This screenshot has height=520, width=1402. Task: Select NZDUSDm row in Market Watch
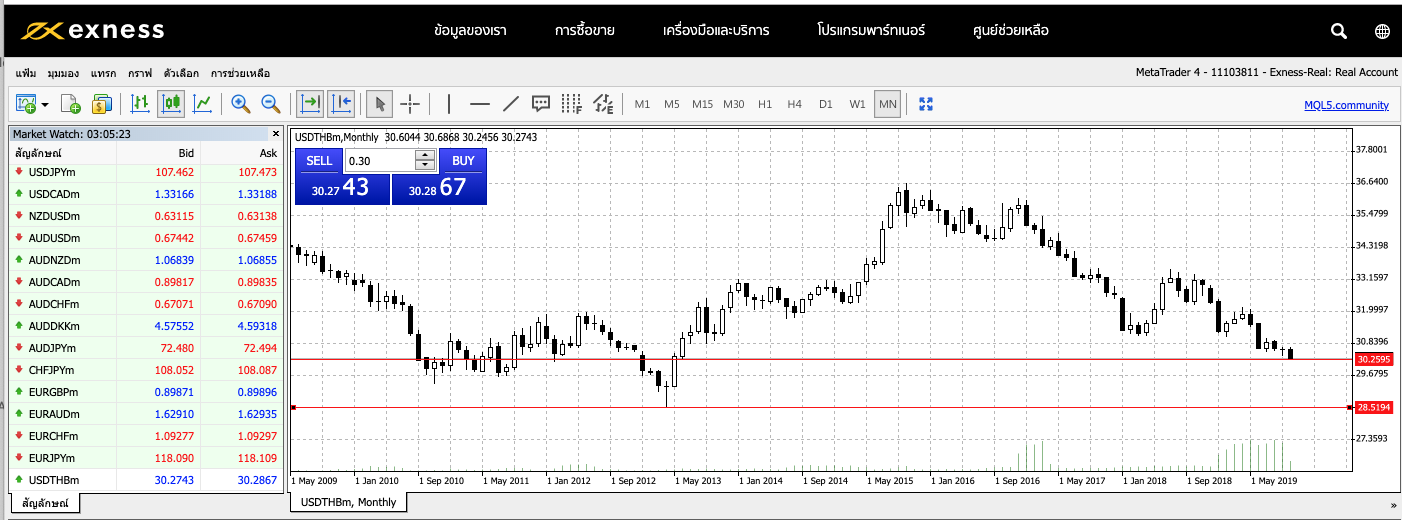(x=146, y=216)
